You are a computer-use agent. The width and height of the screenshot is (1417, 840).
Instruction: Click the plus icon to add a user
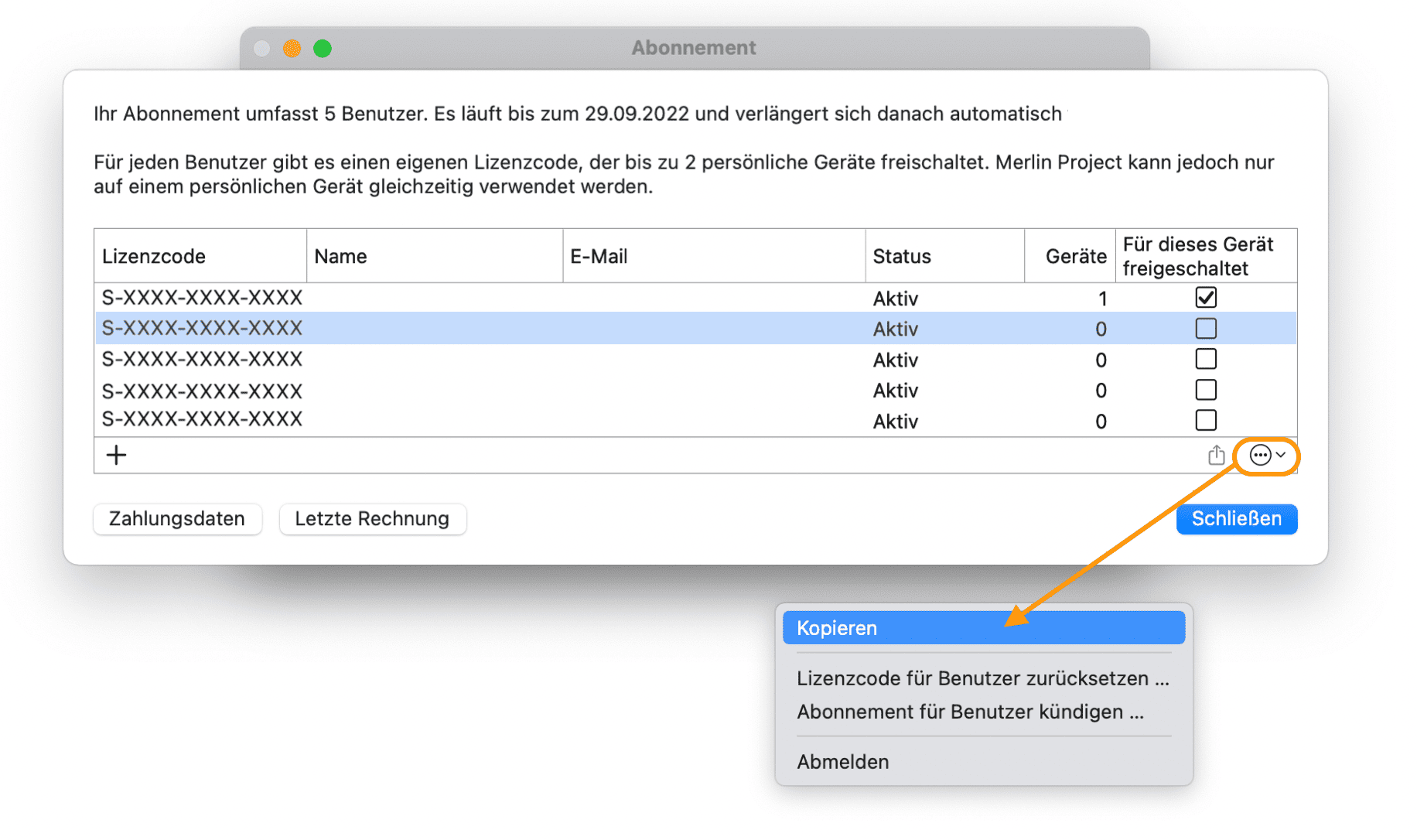116,455
